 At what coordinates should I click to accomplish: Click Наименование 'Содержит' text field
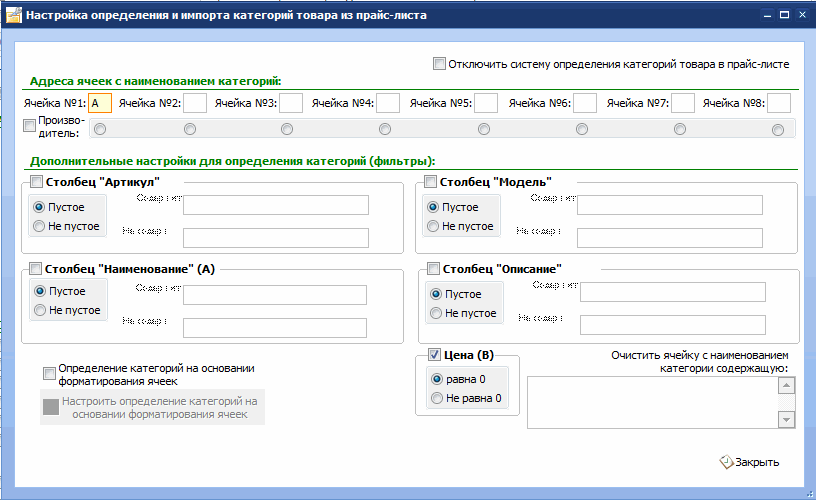coord(275,295)
